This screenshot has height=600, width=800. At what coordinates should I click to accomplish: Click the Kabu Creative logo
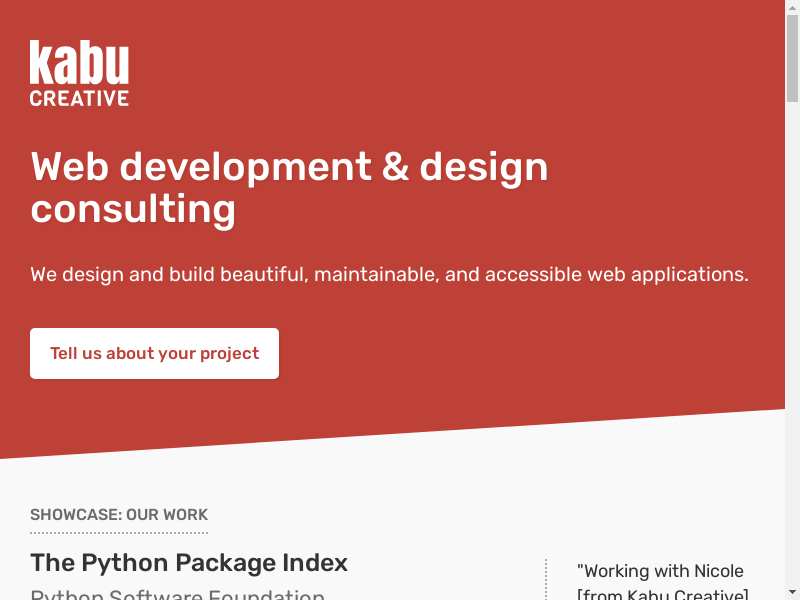pyautogui.click(x=79, y=72)
